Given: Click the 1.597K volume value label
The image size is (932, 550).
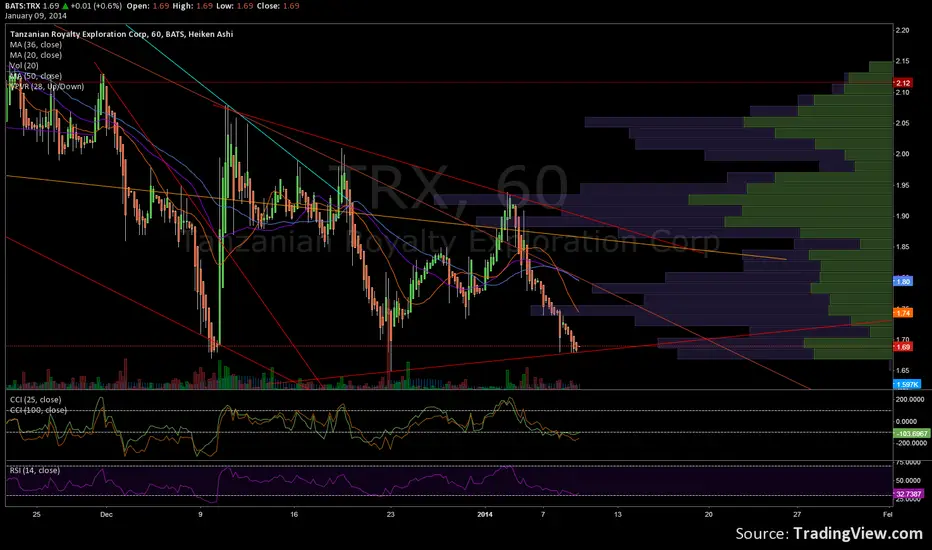Looking at the screenshot, I should [x=907, y=385].
